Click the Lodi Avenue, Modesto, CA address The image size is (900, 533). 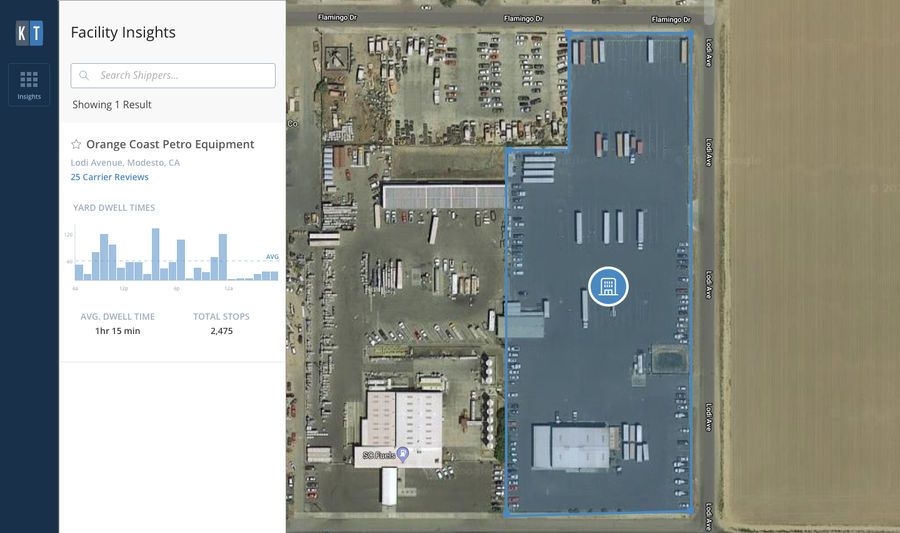[x=125, y=162]
